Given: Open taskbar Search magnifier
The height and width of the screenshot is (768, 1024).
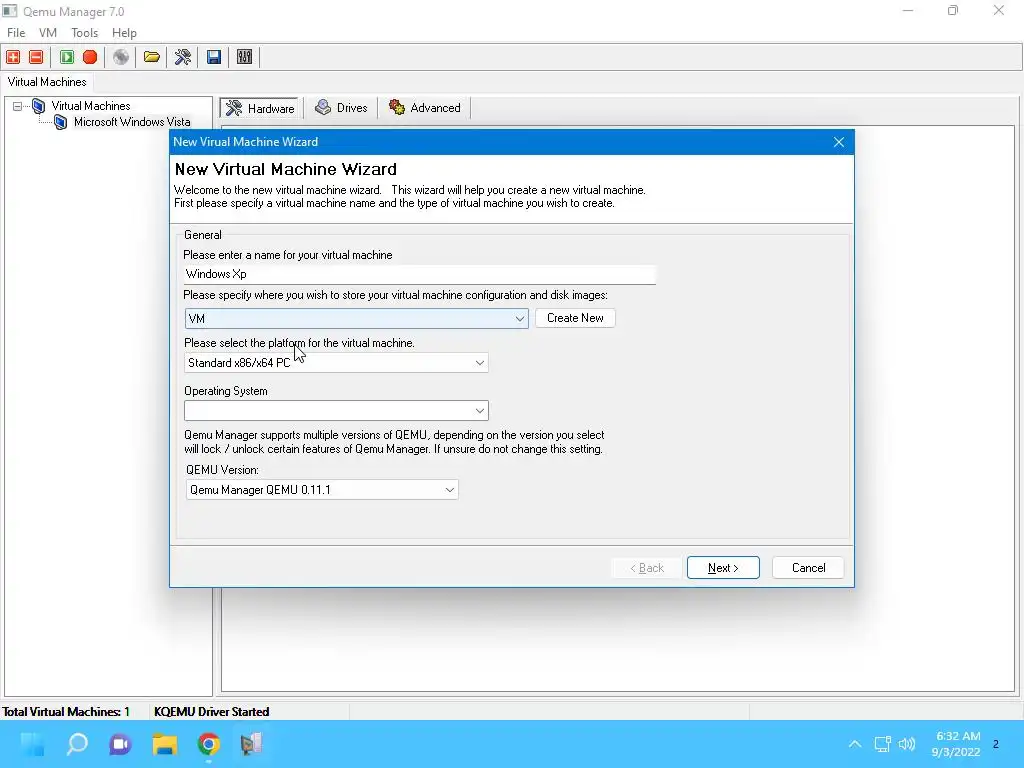Looking at the screenshot, I should point(77,744).
